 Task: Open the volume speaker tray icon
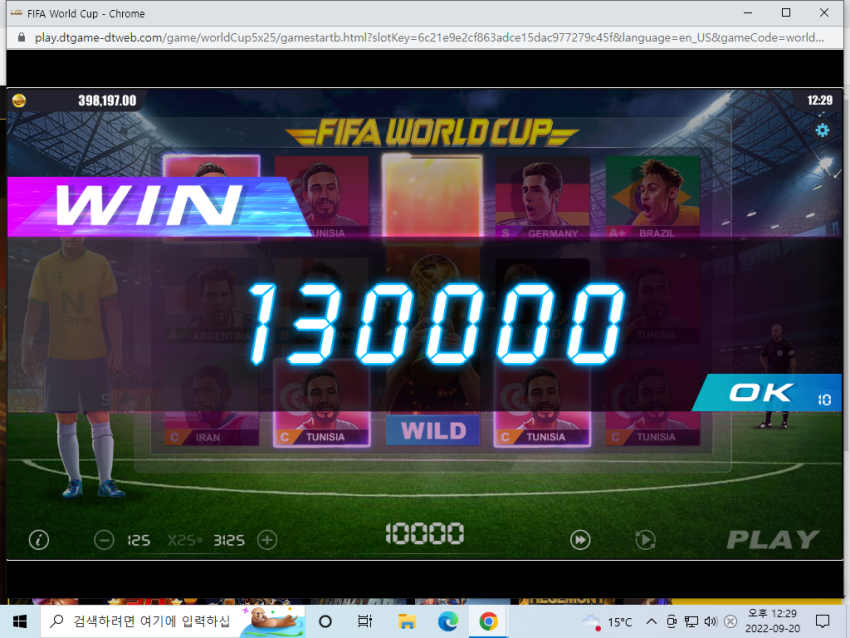(710, 622)
